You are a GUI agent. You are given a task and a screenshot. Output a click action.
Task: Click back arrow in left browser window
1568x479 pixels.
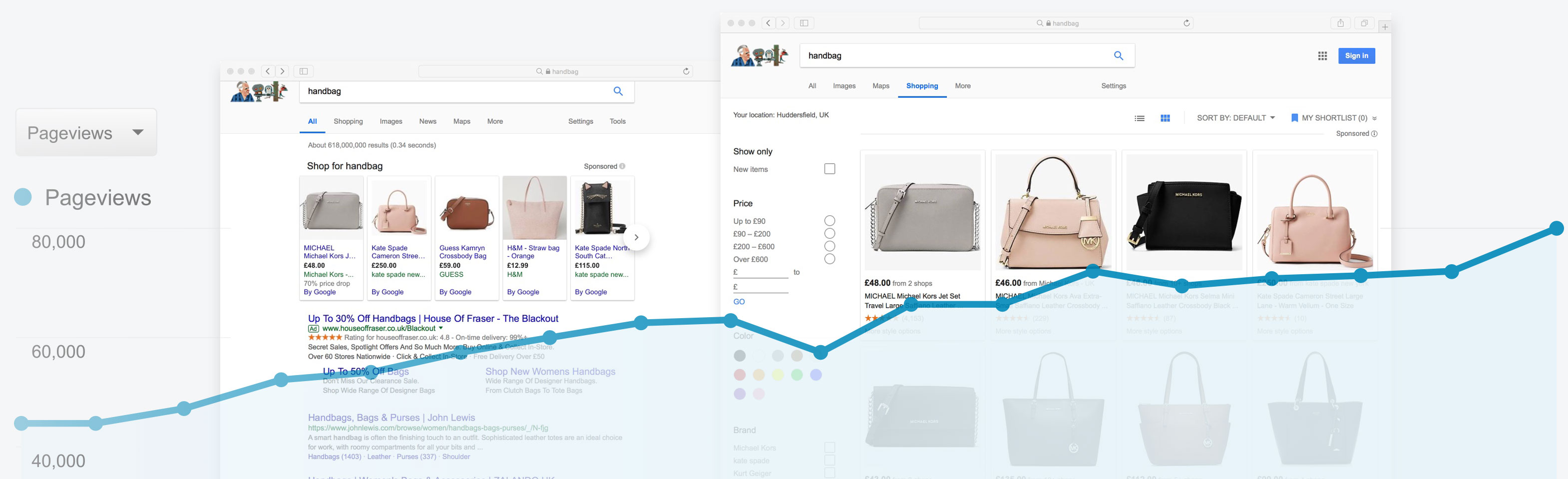point(269,71)
